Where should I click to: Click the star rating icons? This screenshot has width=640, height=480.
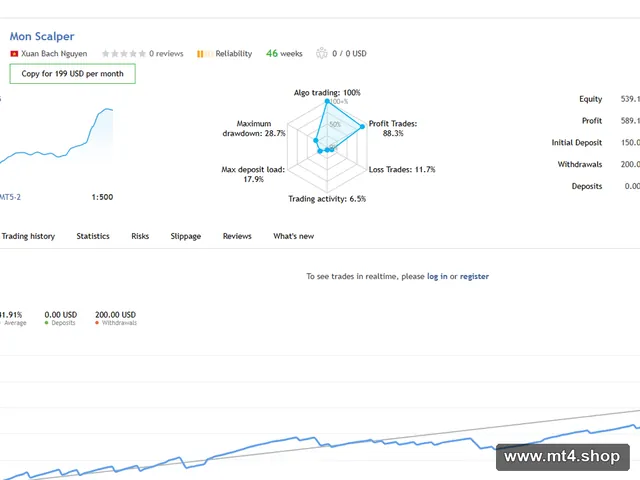124,53
